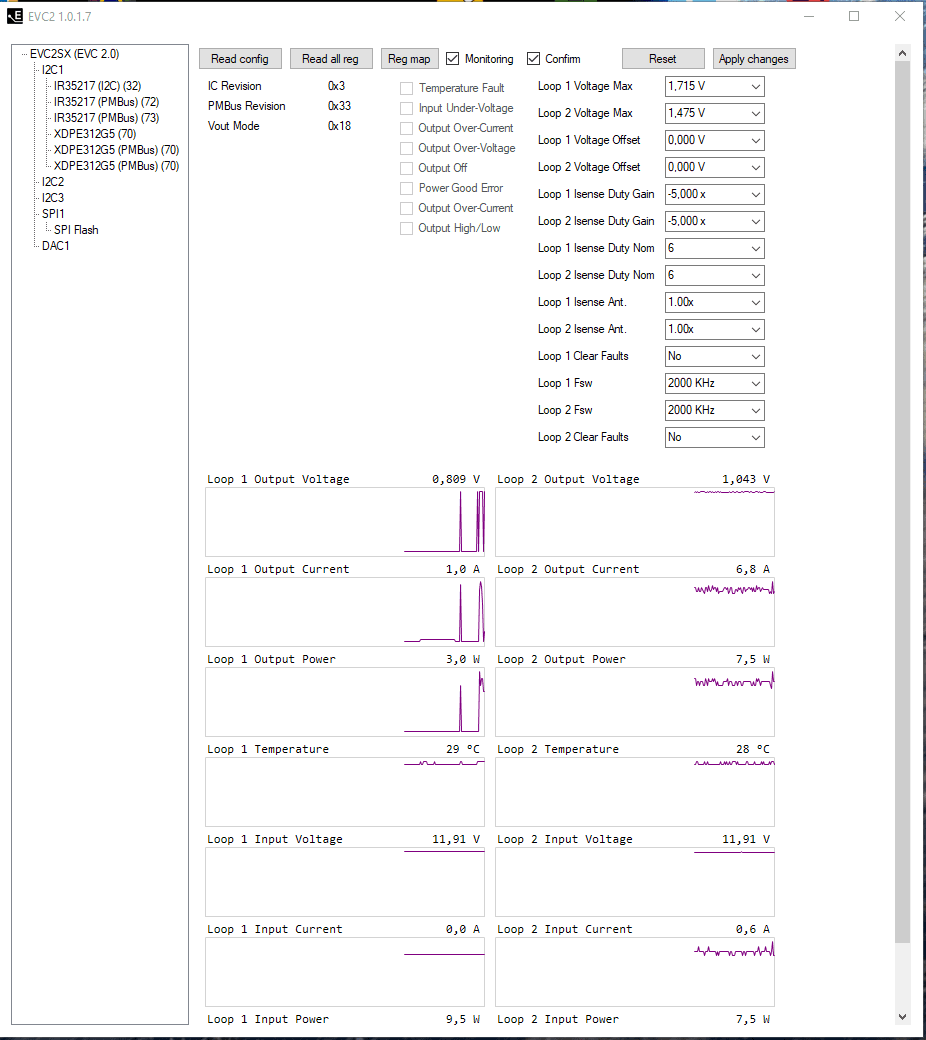Image resolution: width=926 pixels, height=1040 pixels.
Task: Maximize the EVC2 window
Action: pos(854,16)
